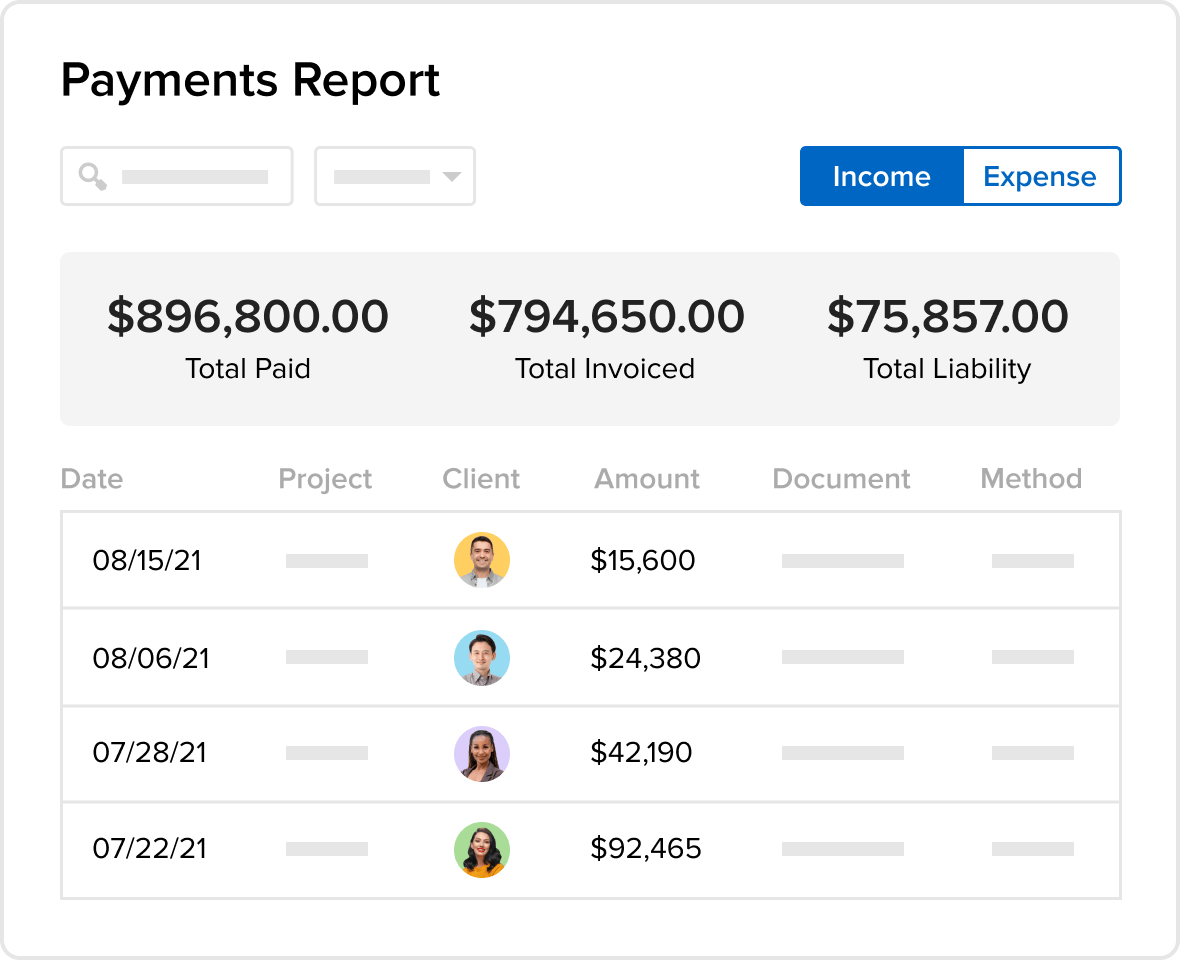Sort by the Date column header
The width and height of the screenshot is (1182, 960).
point(92,478)
